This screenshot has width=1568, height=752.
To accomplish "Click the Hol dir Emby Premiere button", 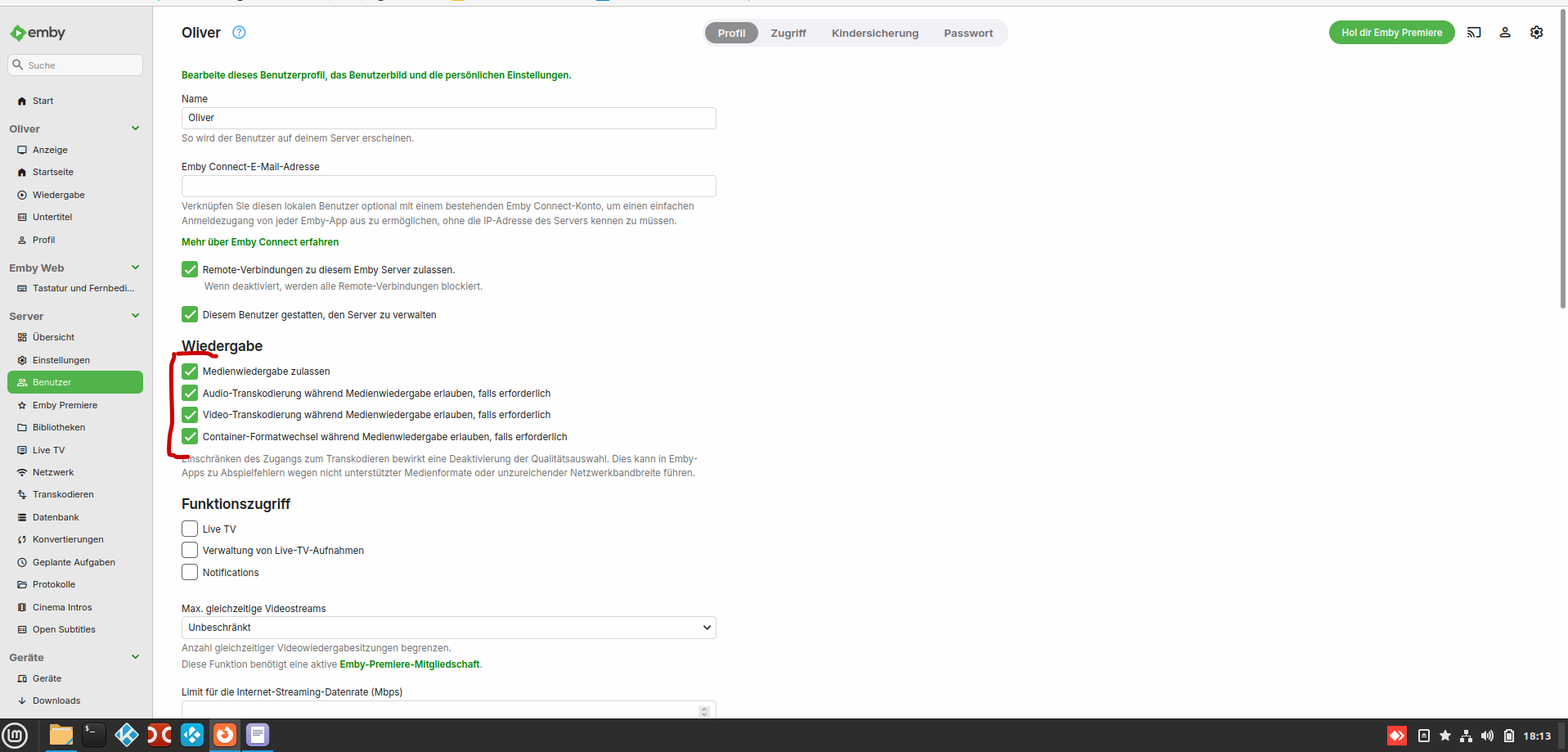I will (x=1392, y=33).
